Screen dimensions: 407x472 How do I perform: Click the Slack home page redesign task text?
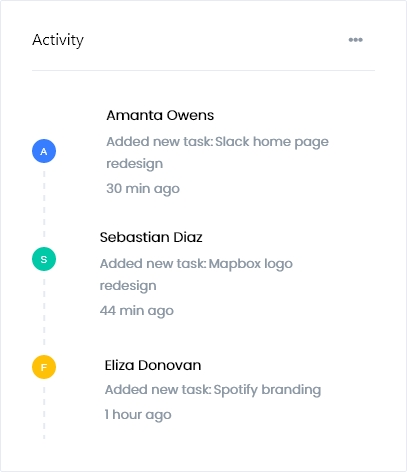click(217, 153)
